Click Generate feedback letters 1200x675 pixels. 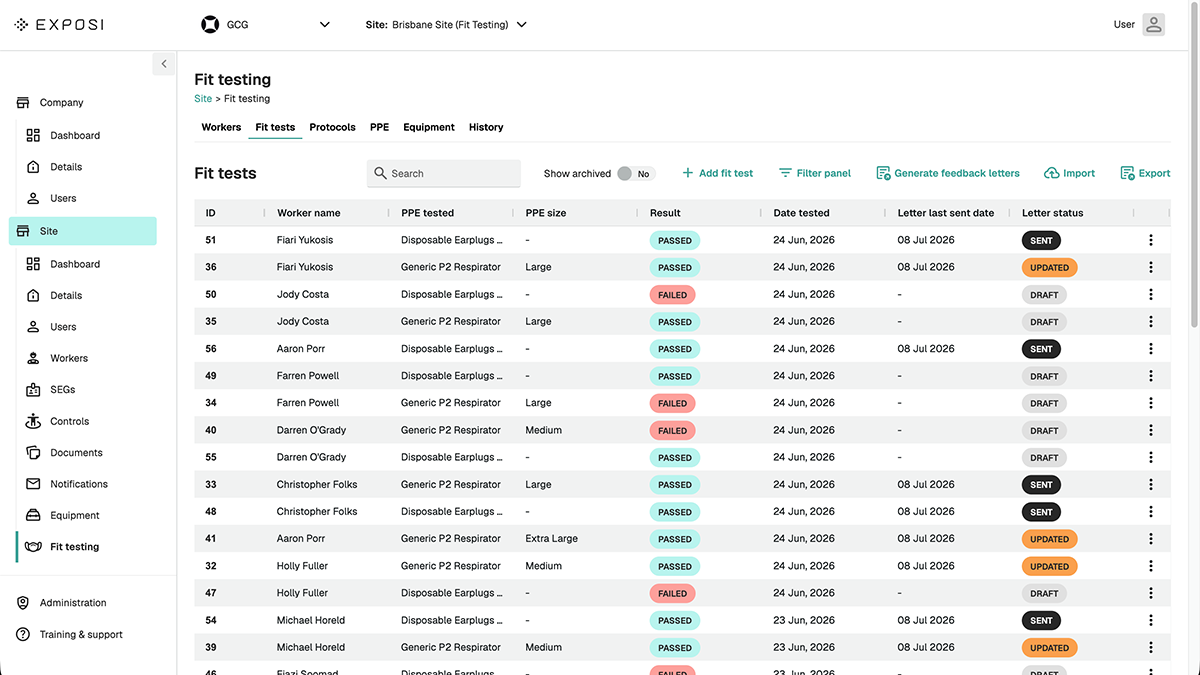[948, 173]
